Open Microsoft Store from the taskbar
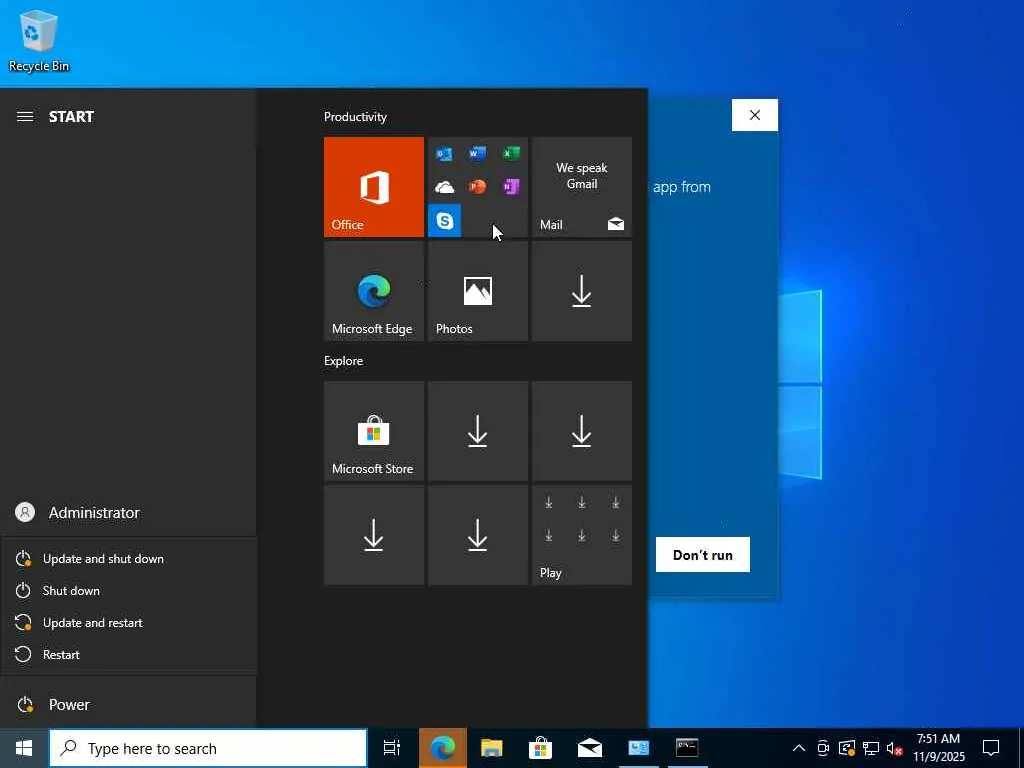The width and height of the screenshot is (1024, 768). tap(540, 748)
